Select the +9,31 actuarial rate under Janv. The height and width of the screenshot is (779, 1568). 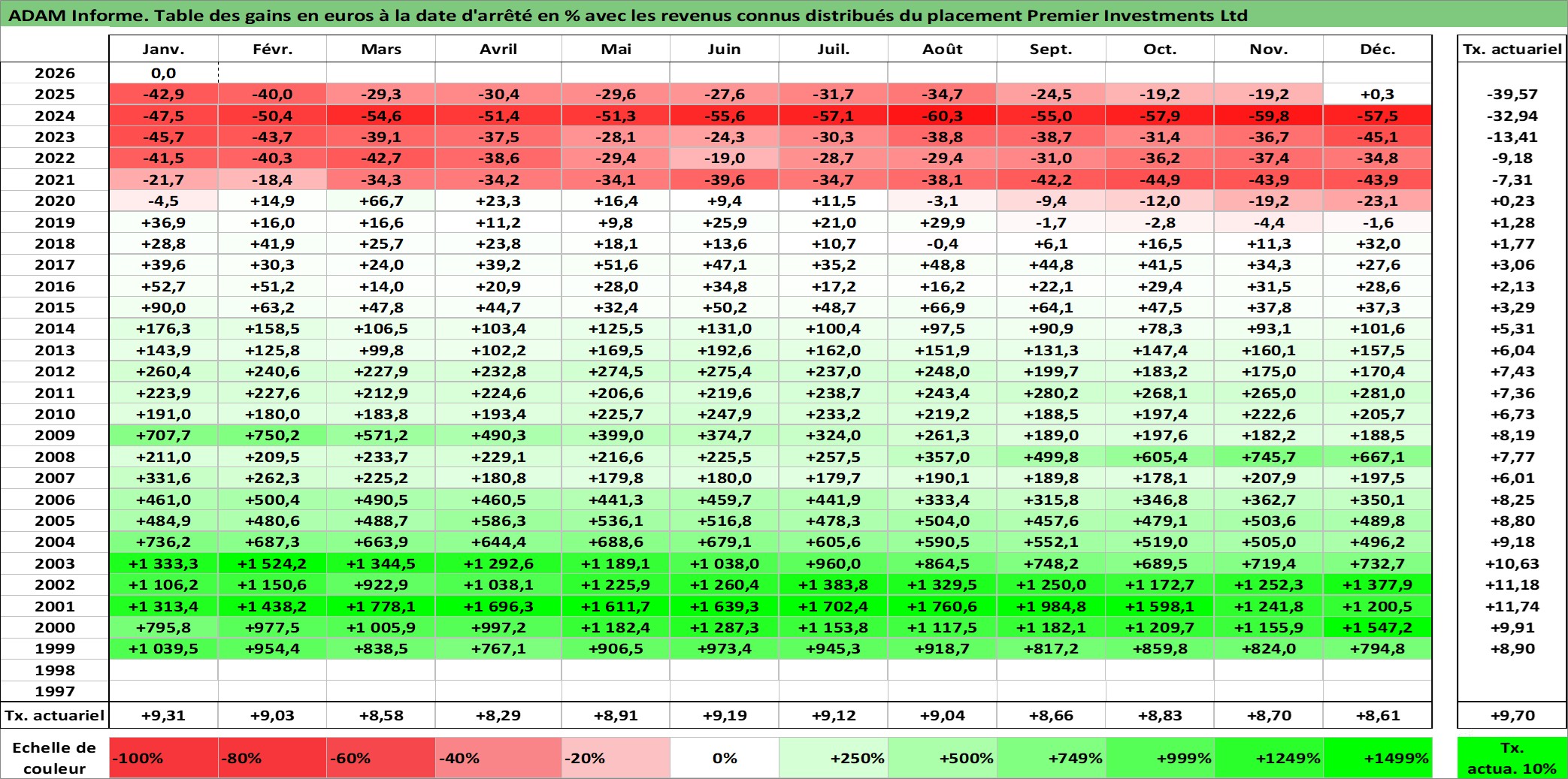click(164, 715)
